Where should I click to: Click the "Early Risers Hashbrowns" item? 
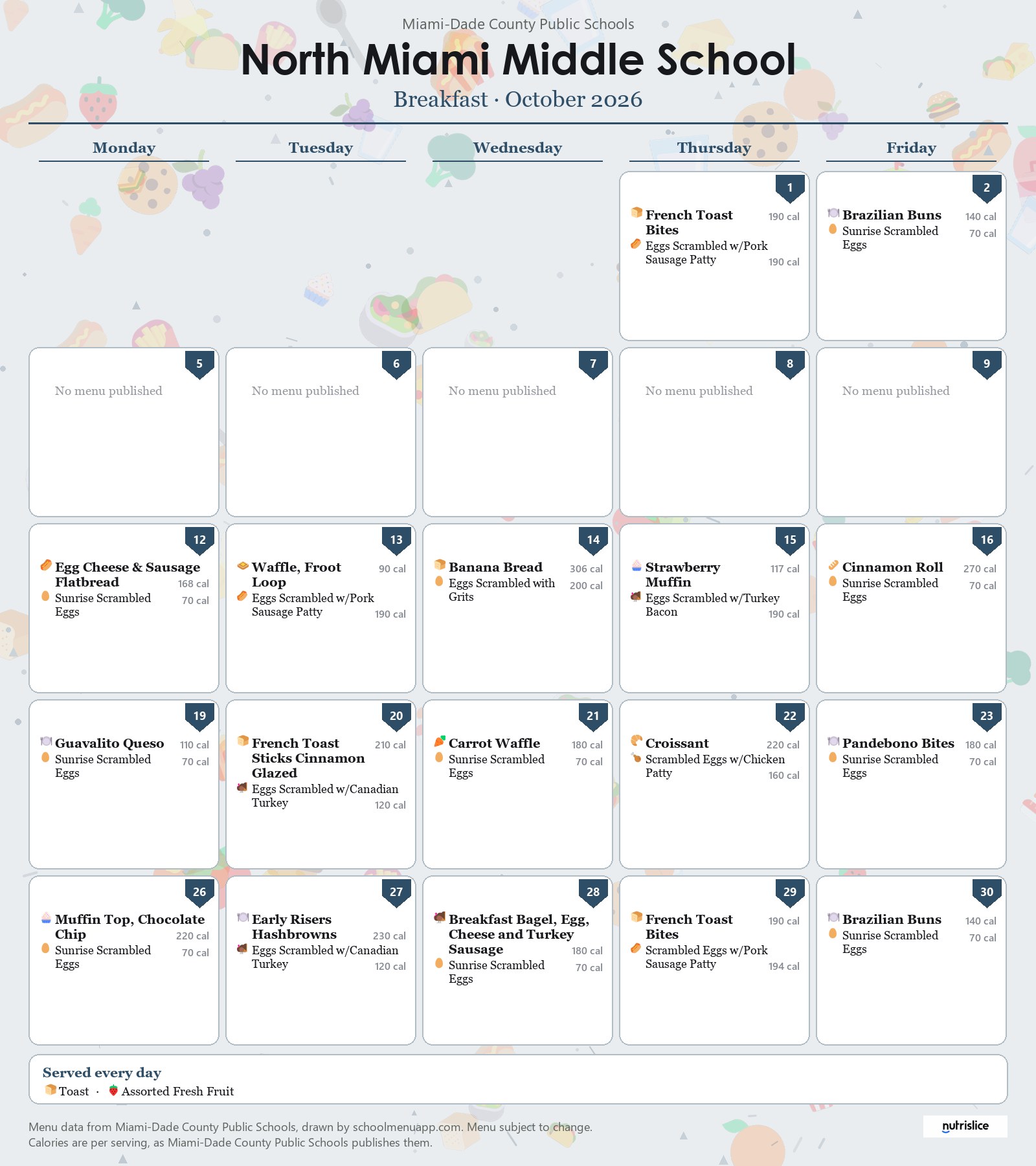(x=294, y=926)
